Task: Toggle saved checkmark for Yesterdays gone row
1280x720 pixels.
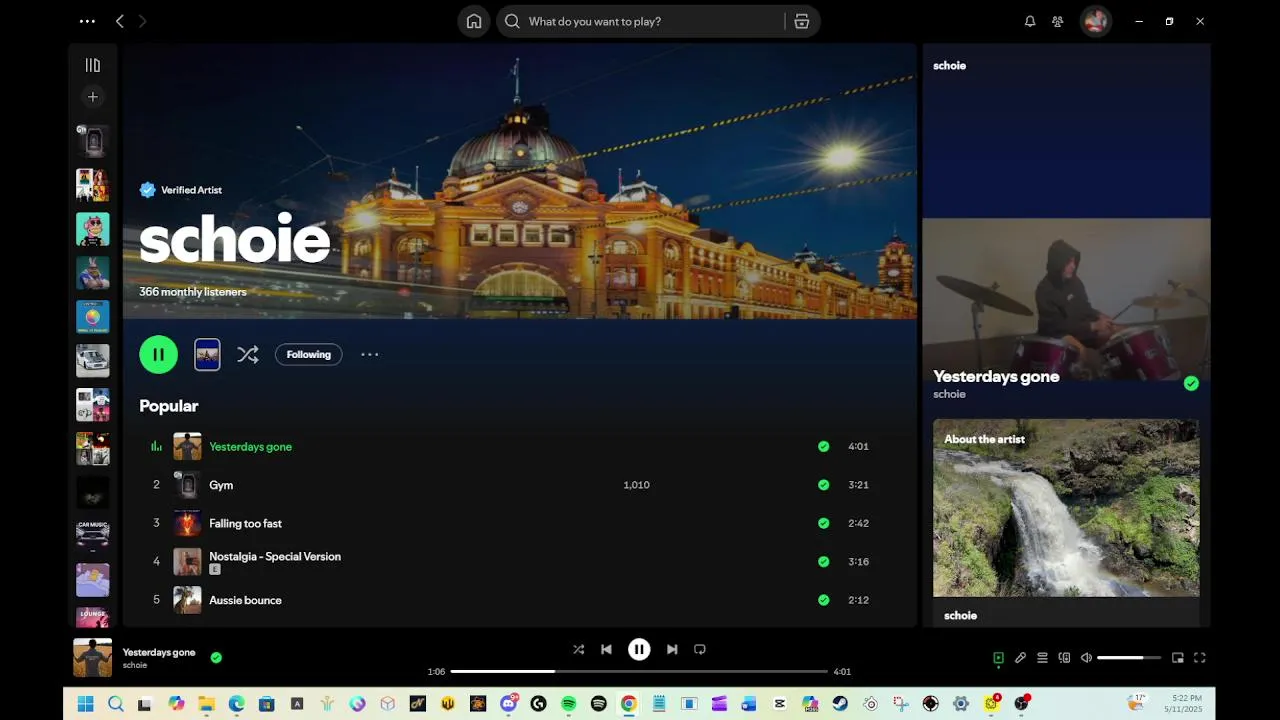Action: click(823, 447)
